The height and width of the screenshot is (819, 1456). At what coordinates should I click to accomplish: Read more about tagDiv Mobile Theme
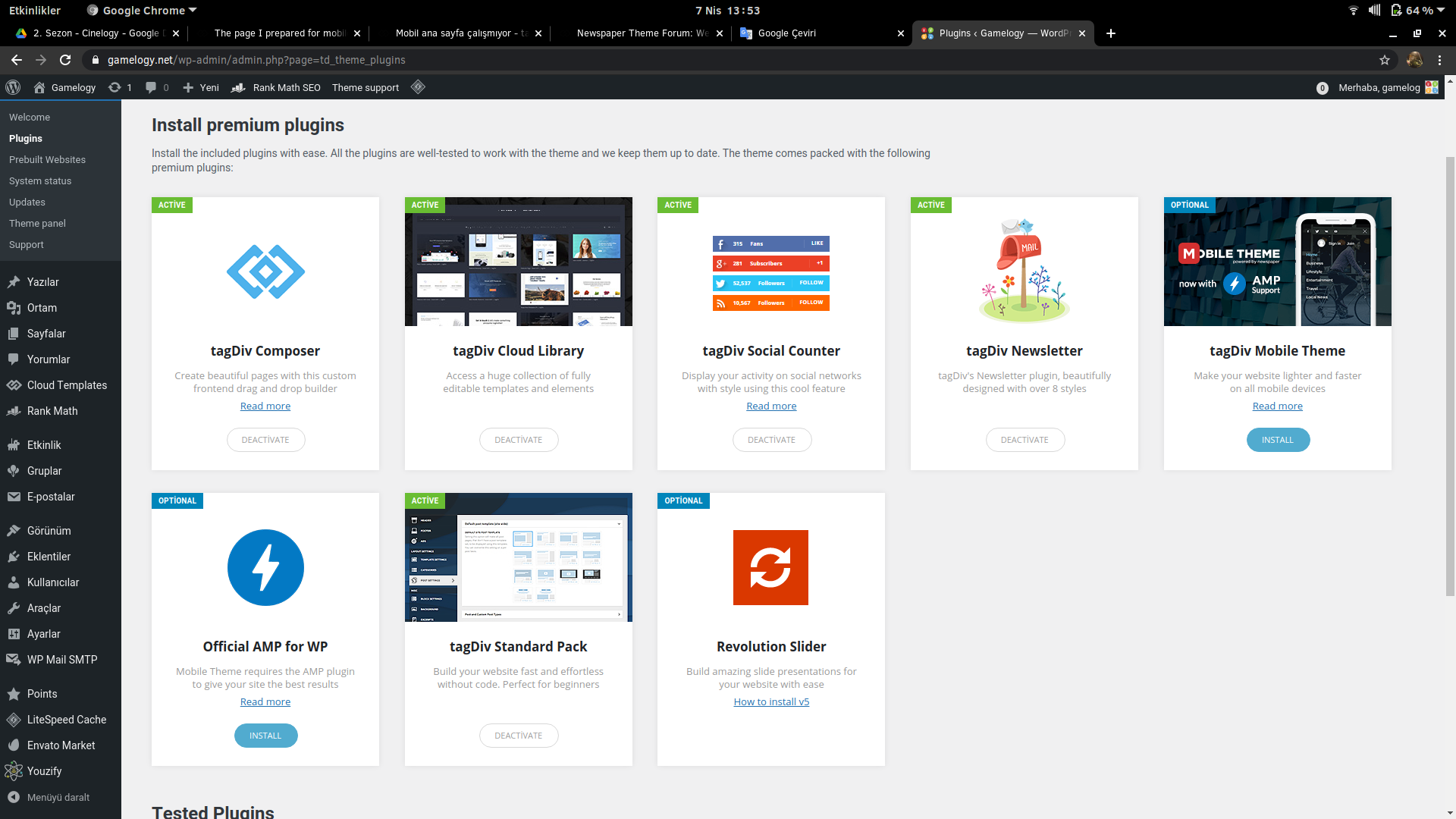tap(1278, 406)
